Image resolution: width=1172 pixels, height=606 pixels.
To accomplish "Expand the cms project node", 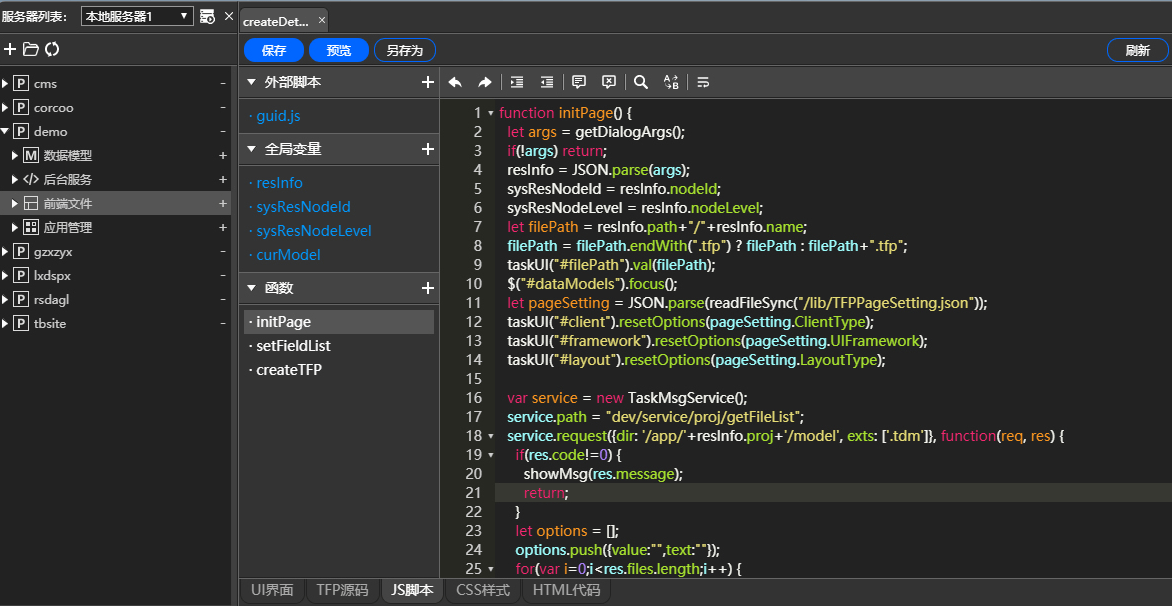I will (x=6, y=84).
